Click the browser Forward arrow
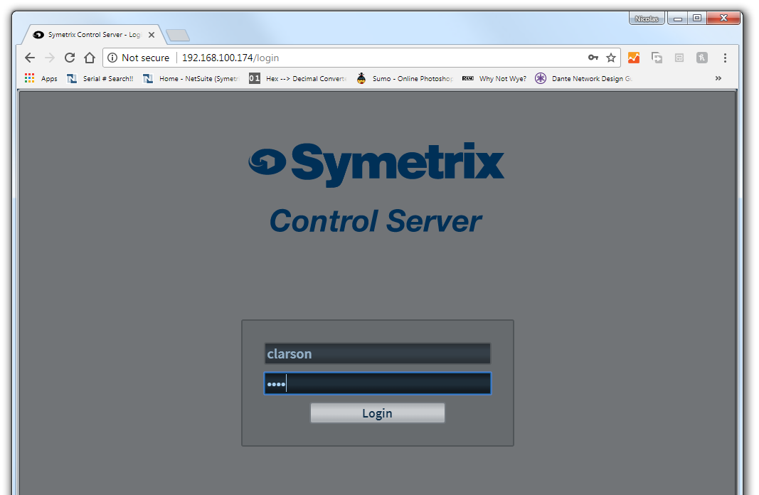Viewport: 759px width, 495px height. [50, 58]
